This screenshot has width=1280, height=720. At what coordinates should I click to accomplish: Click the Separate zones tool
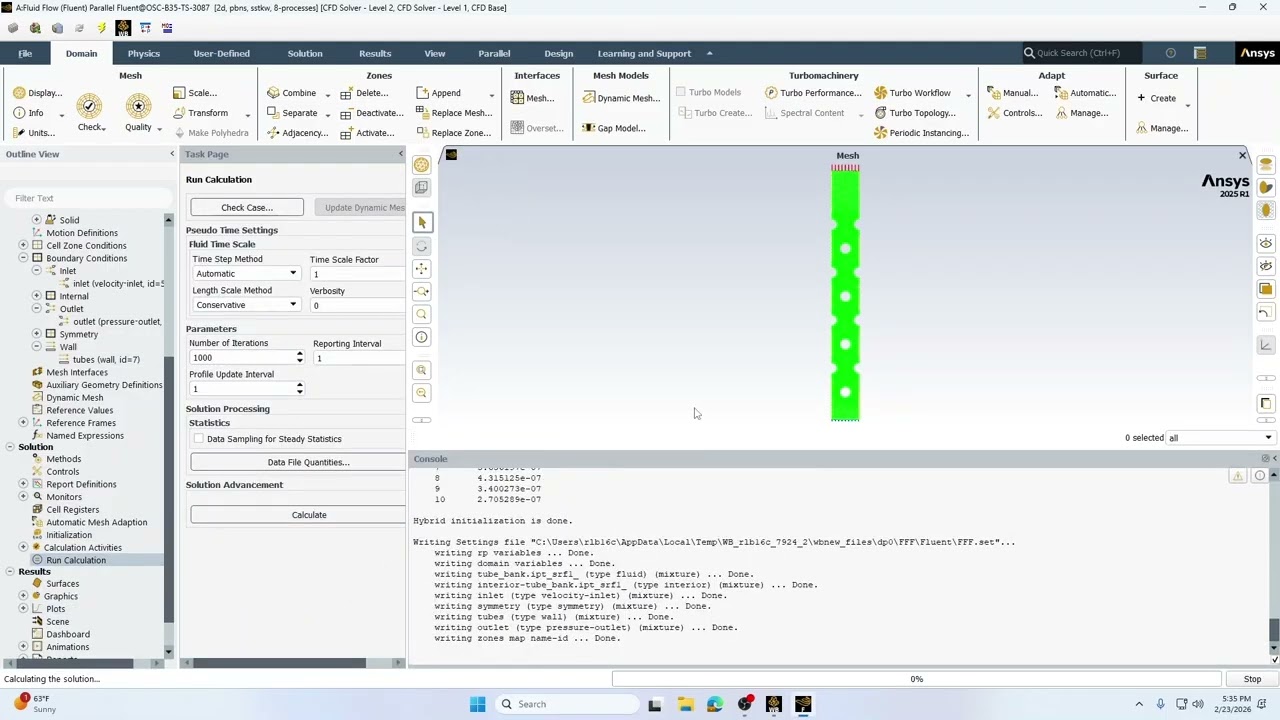[292, 113]
